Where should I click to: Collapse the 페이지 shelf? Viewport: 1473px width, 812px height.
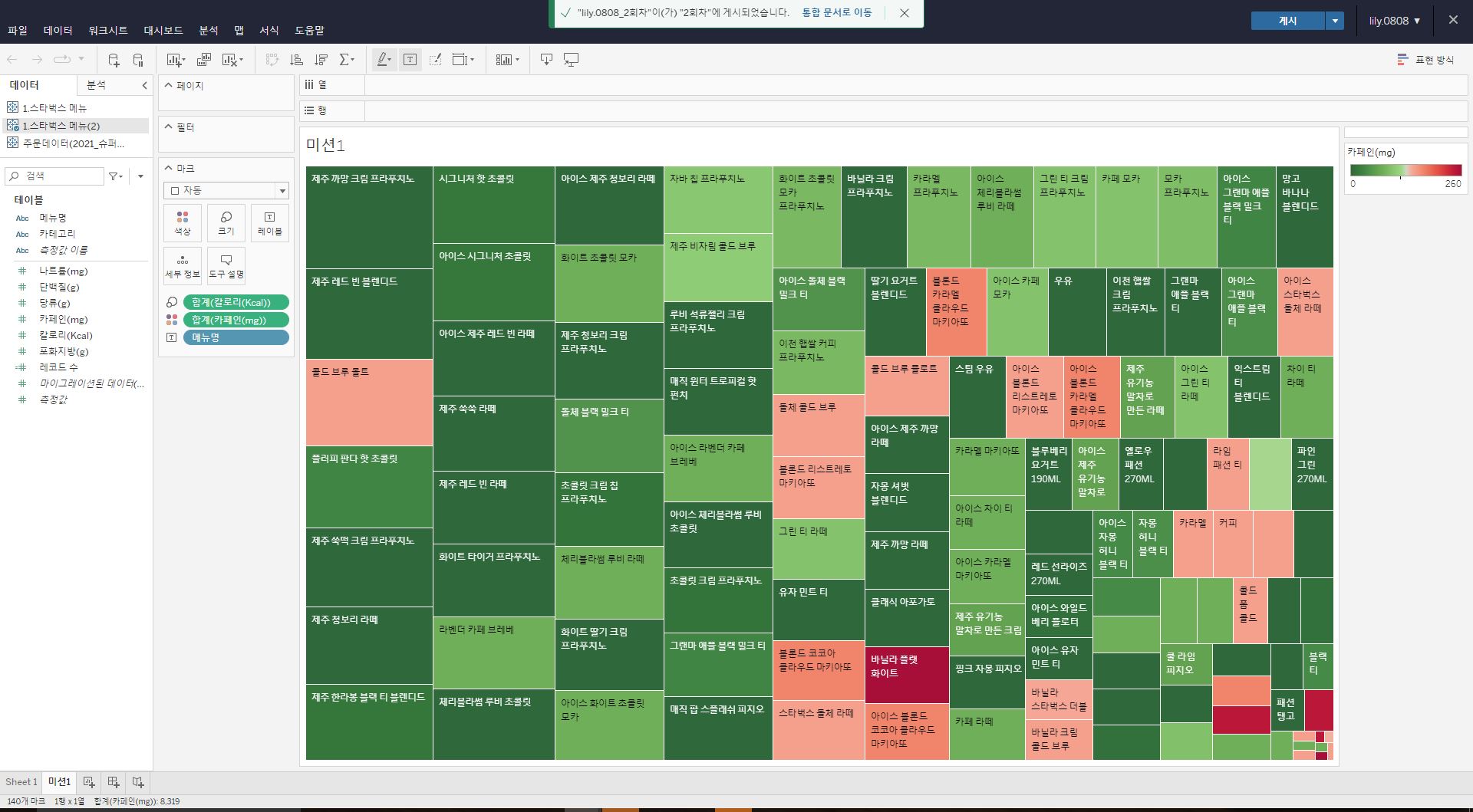169,85
